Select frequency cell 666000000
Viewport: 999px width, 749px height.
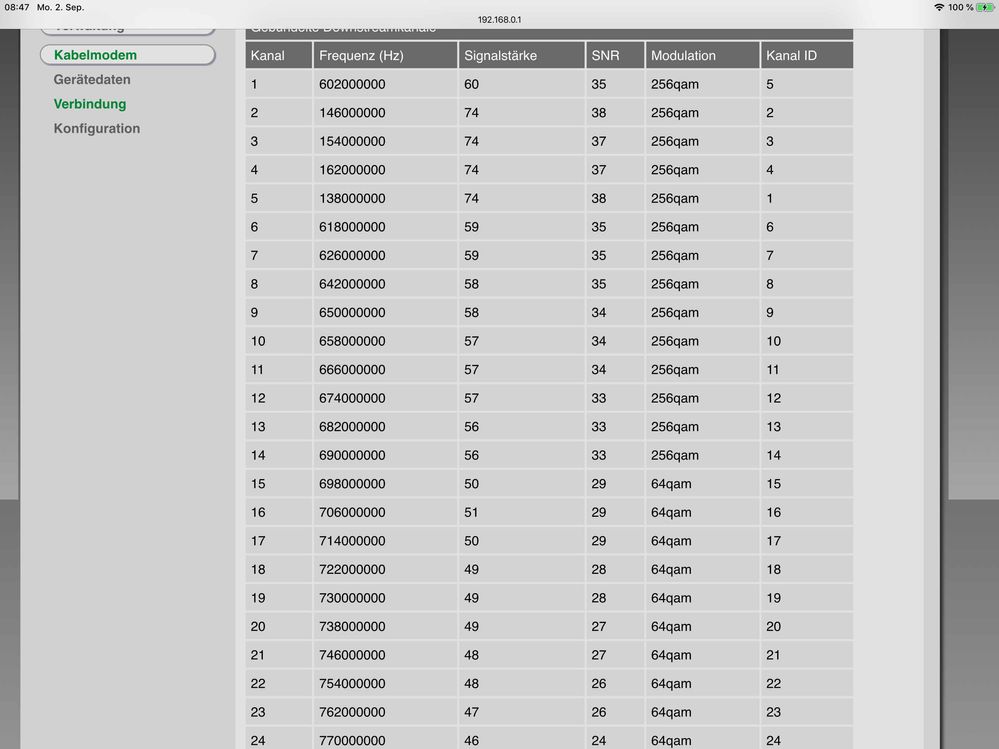click(x=385, y=369)
